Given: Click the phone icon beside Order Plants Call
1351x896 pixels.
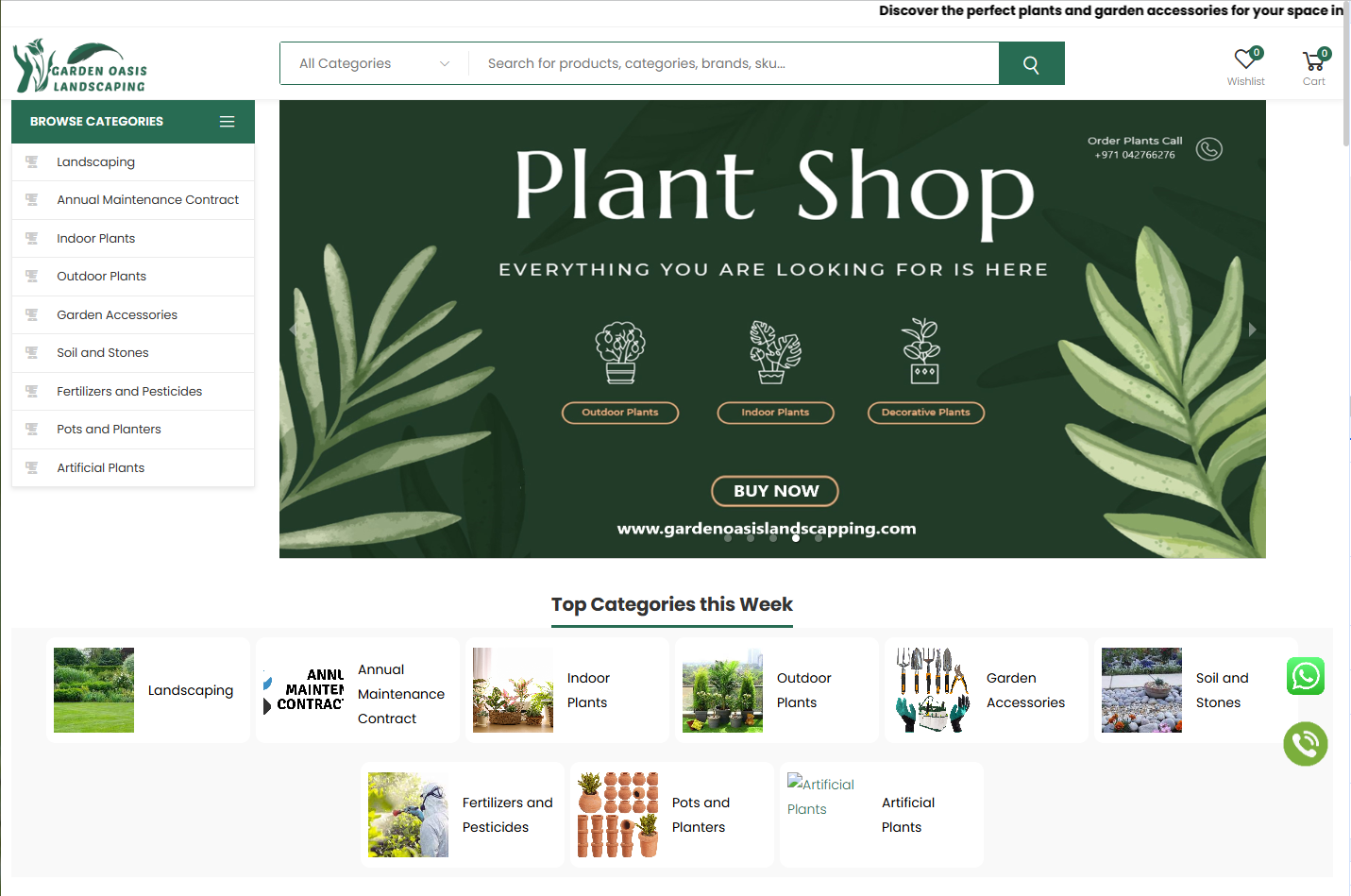Looking at the screenshot, I should pos(1209,149).
